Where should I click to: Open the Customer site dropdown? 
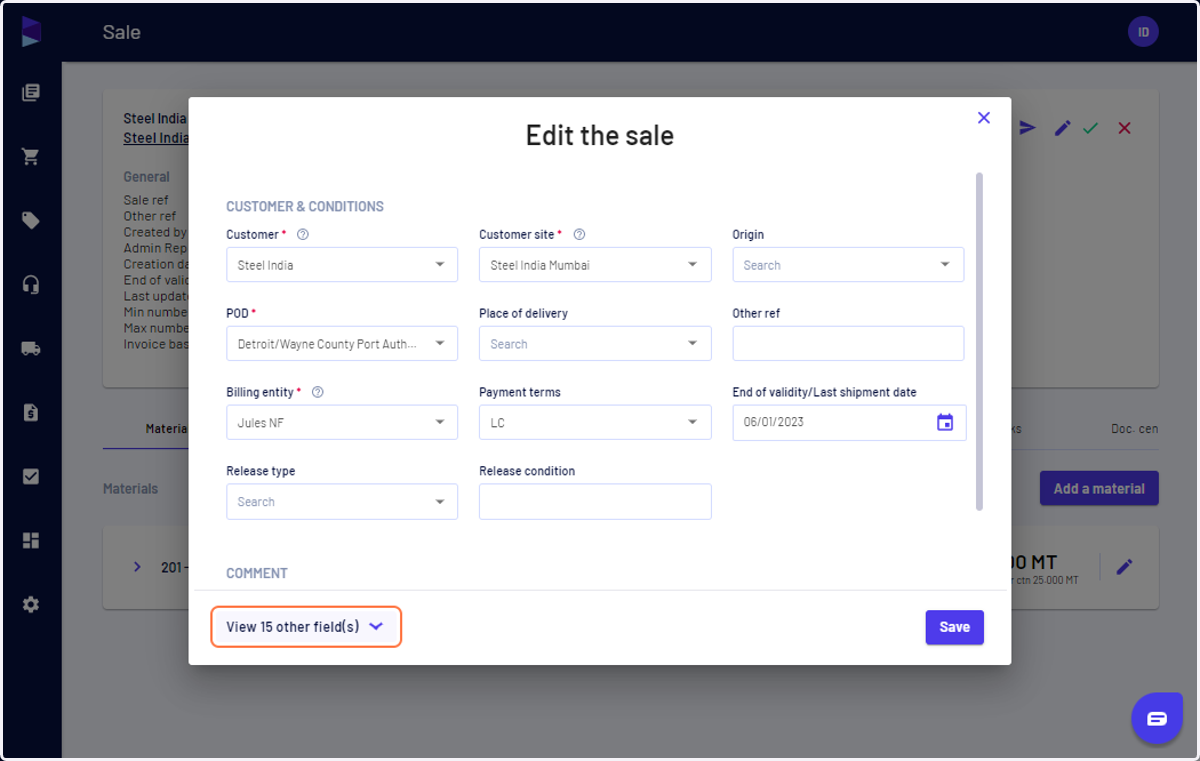coord(595,265)
